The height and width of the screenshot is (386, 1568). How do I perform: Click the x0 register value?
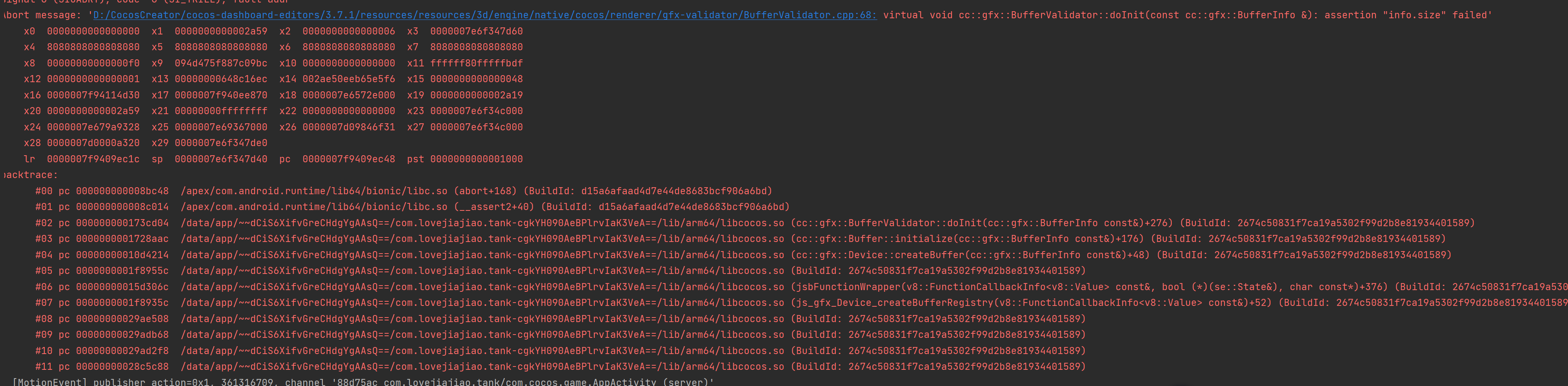point(93,31)
